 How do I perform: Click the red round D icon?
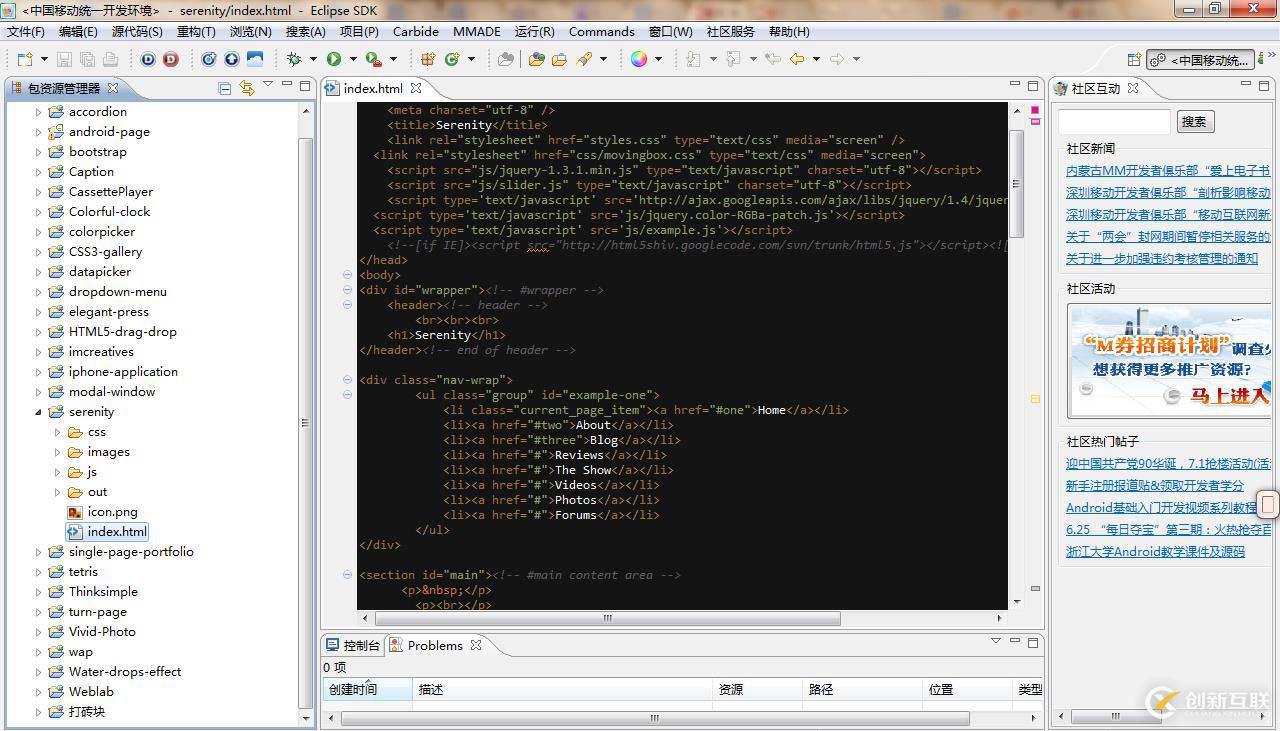171,59
